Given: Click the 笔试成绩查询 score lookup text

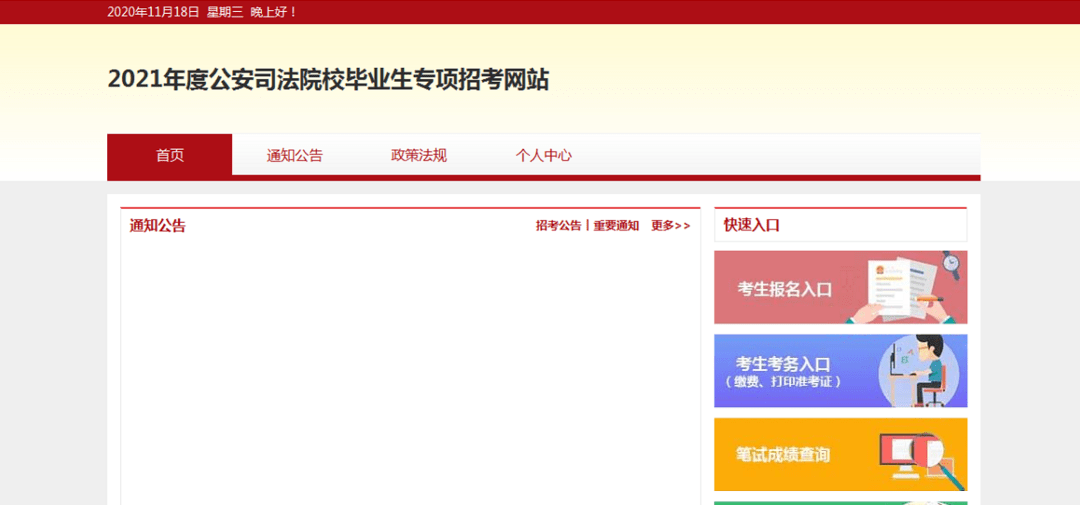Looking at the screenshot, I should point(783,455).
